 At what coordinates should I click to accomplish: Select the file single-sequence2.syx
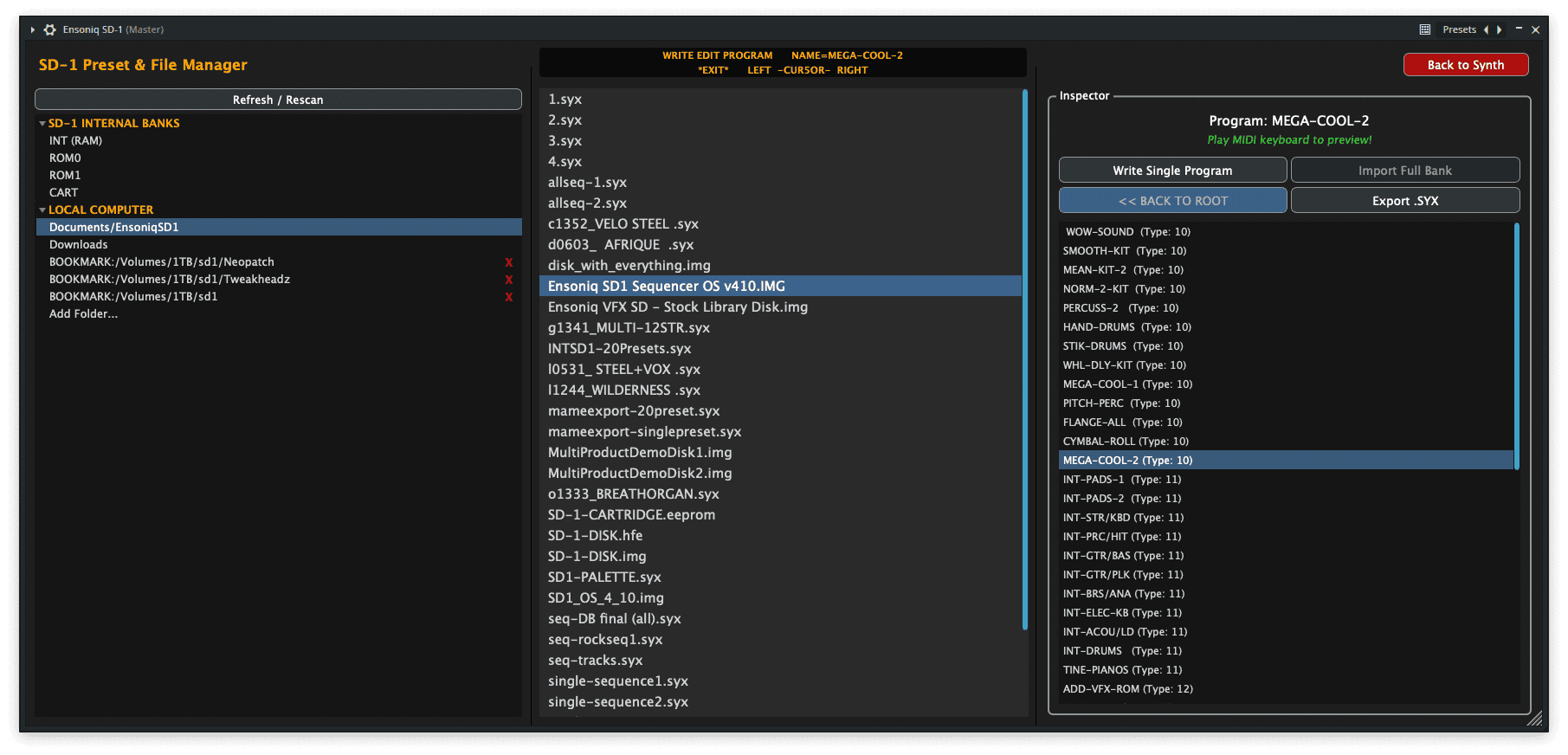[780, 702]
